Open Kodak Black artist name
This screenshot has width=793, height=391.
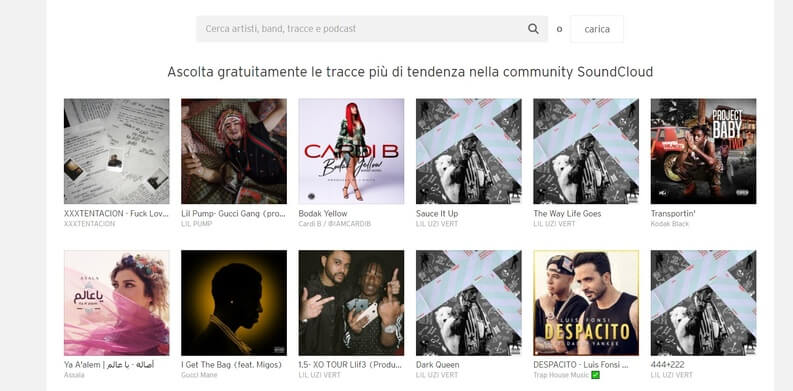tap(670, 224)
